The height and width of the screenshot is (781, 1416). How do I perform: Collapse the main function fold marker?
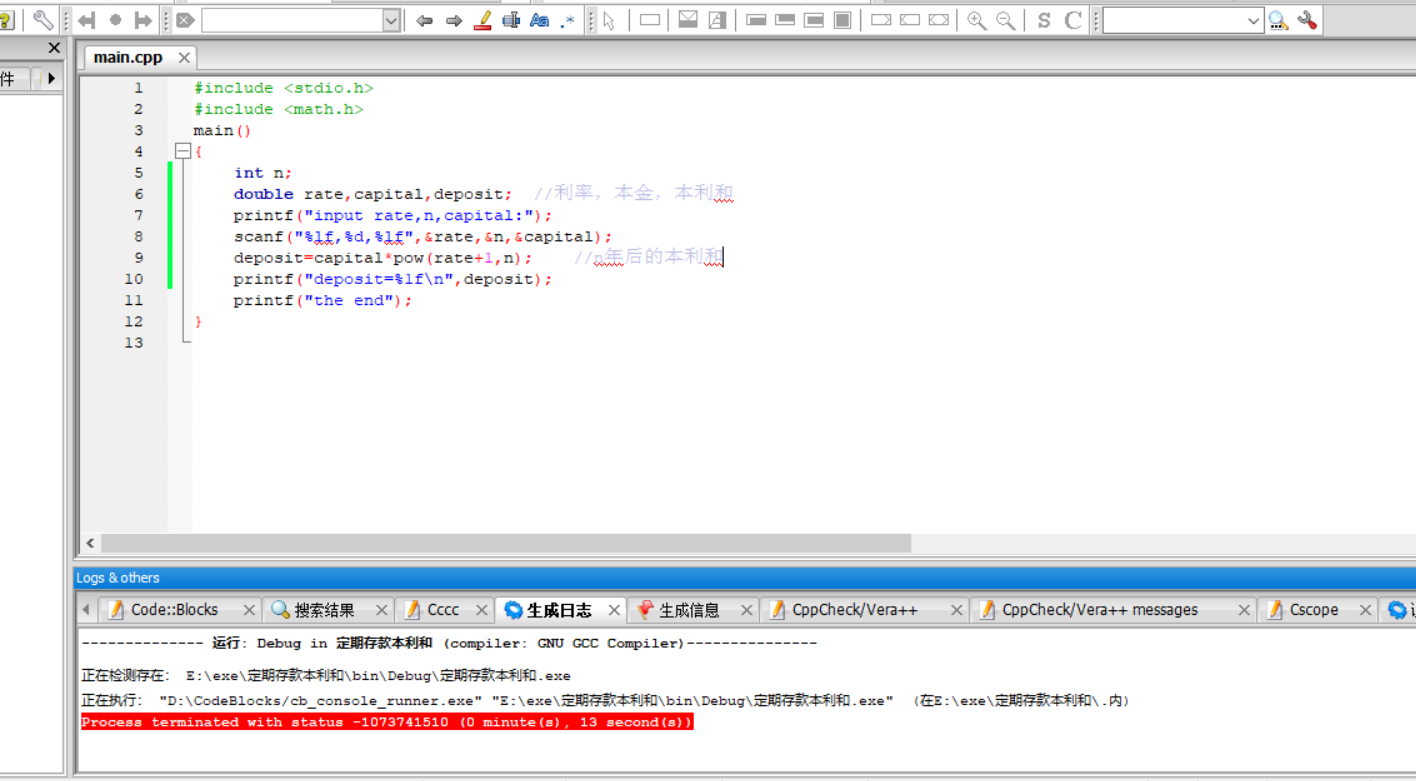(x=183, y=152)
